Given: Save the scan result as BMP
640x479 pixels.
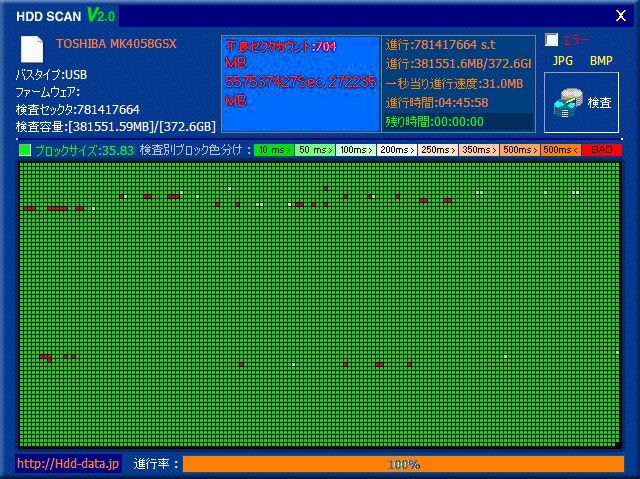Looking at the screenshot, I should (x=601, y=61).
